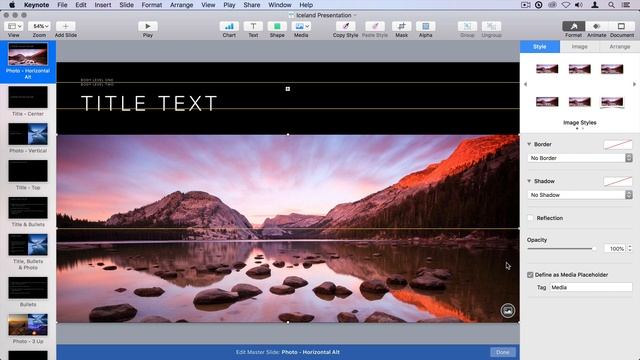Screen dimensions: 640x360
Task: Open the Apple menu
Action: (12, 5)
